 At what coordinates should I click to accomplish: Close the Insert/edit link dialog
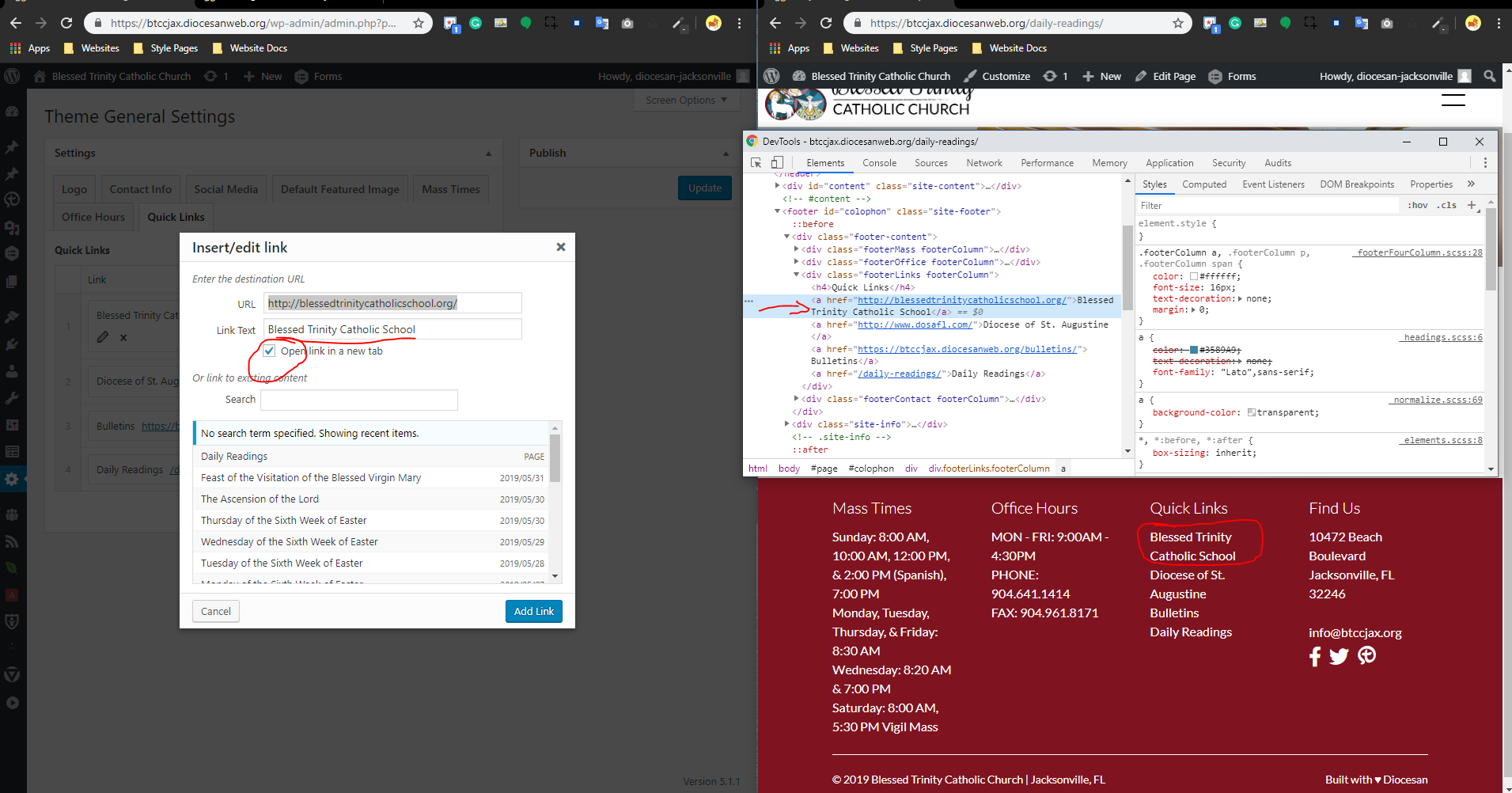click(561, 247)
